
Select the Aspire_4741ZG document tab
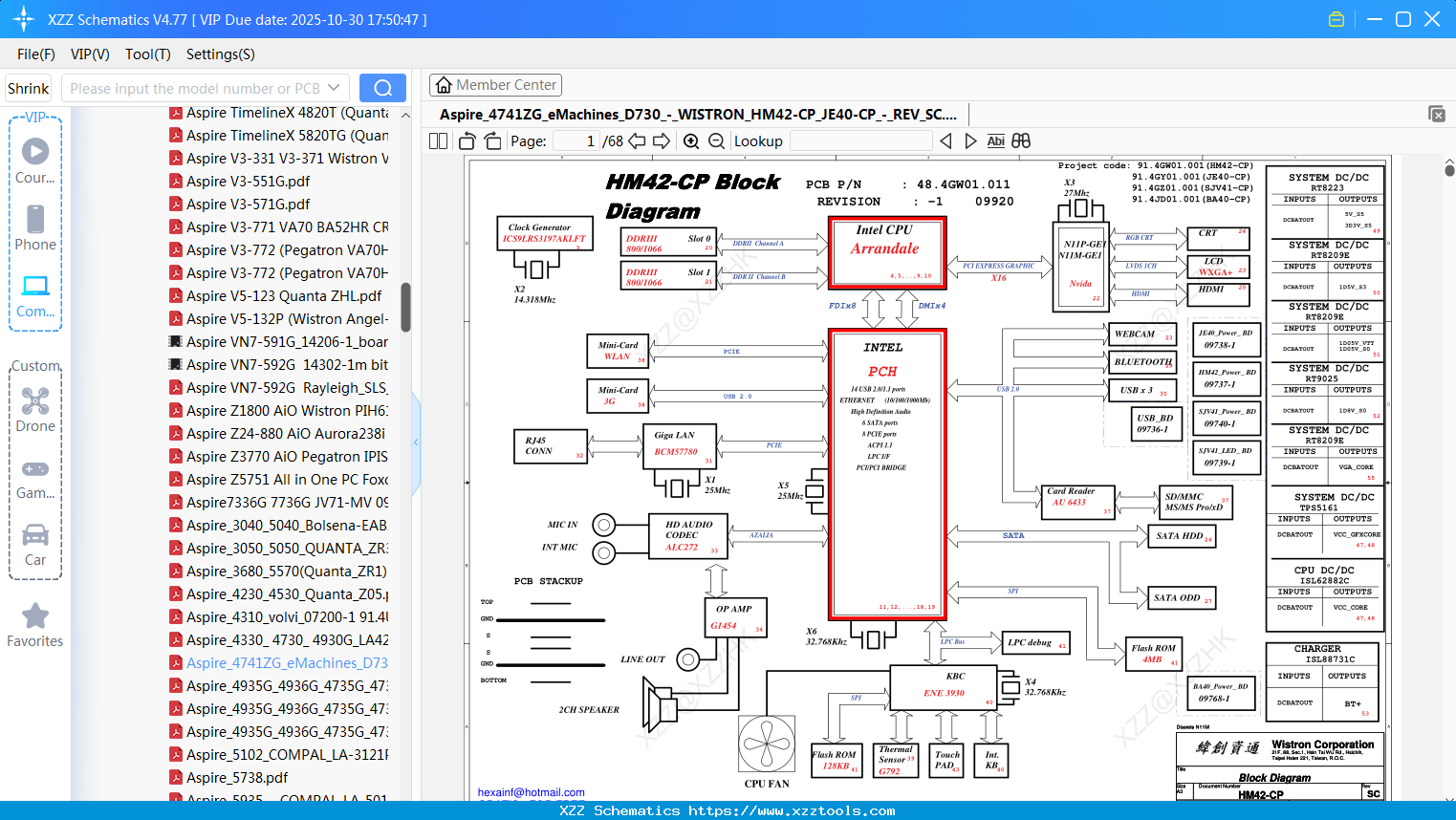pos(699,114)
